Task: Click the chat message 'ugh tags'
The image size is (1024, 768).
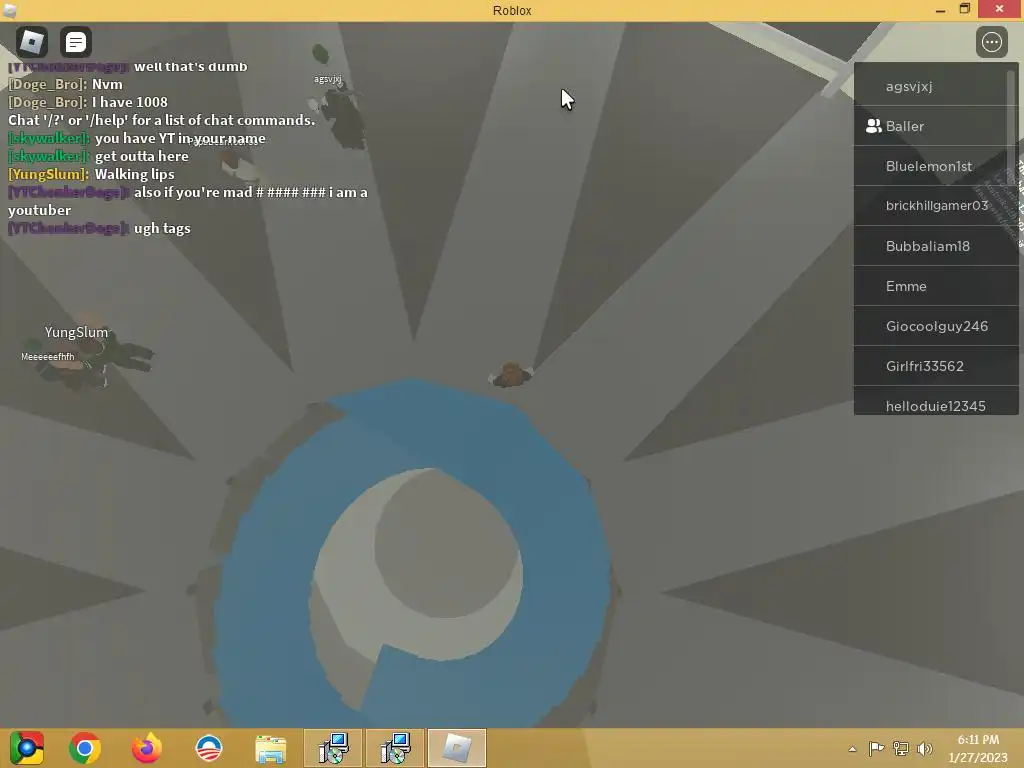Action: pos(162,229)
